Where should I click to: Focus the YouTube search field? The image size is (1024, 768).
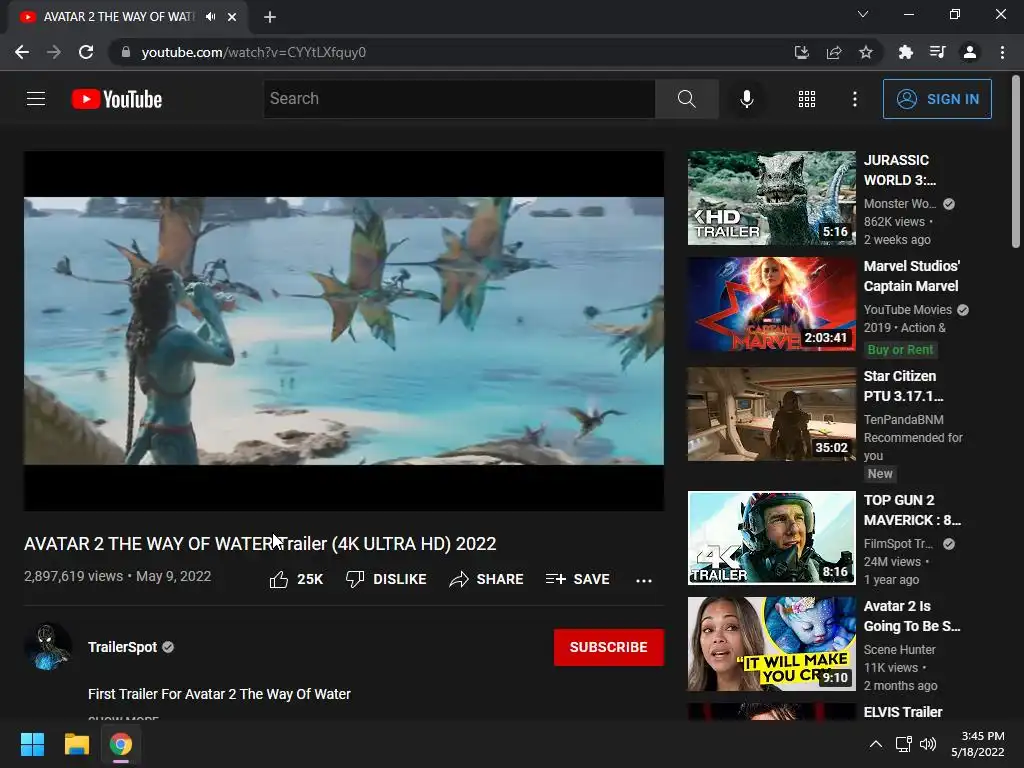tap(459, 99)
